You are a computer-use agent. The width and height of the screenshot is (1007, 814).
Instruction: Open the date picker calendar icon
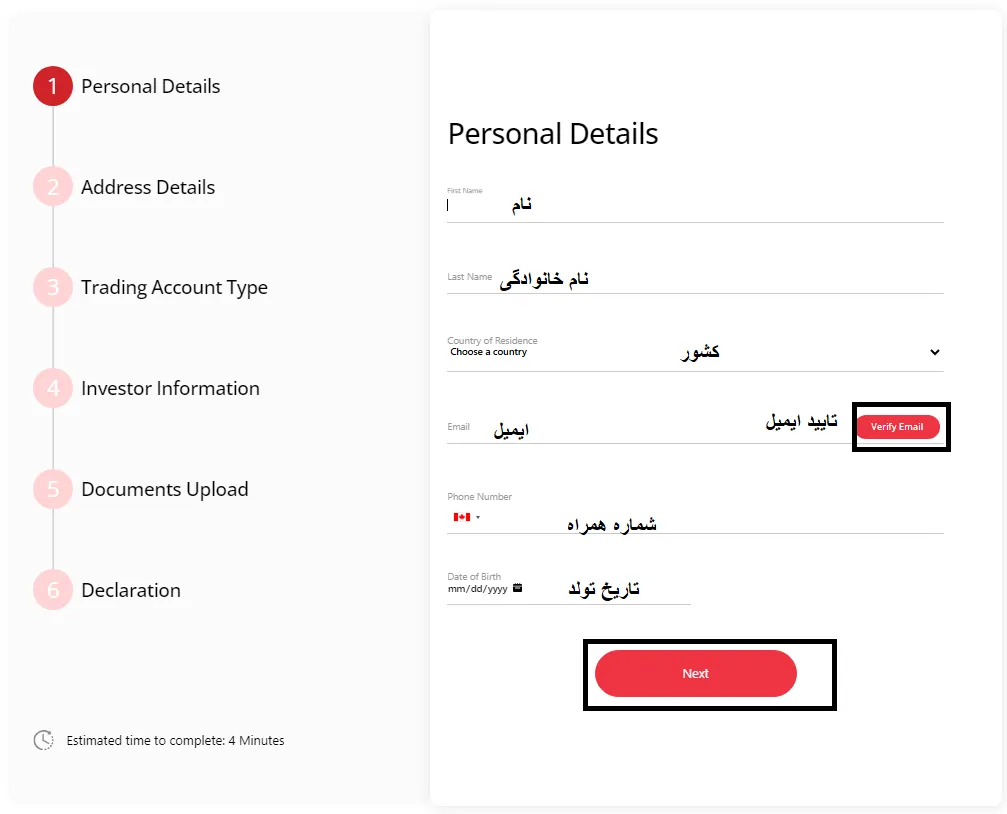pyautogui.click(x=516, y=587)
